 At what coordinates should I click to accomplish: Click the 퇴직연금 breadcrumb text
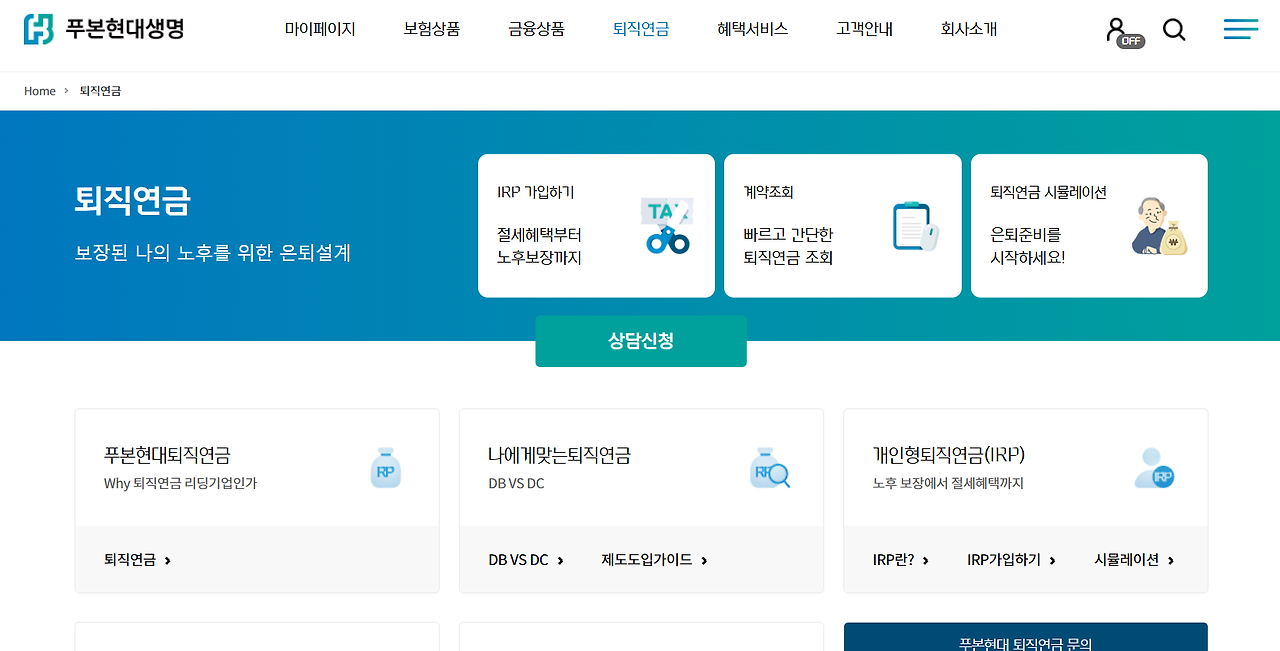click(100, 91)
